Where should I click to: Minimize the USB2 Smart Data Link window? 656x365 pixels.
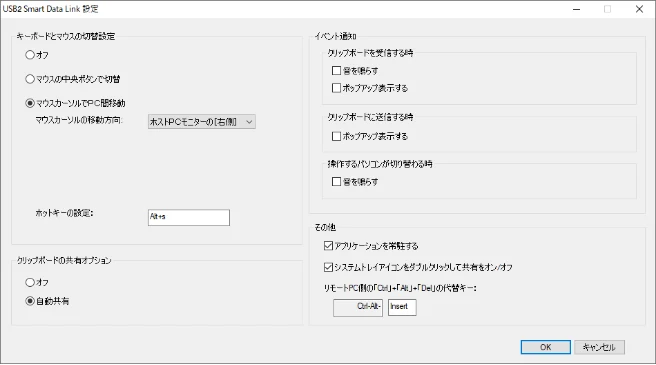[577, 9]
